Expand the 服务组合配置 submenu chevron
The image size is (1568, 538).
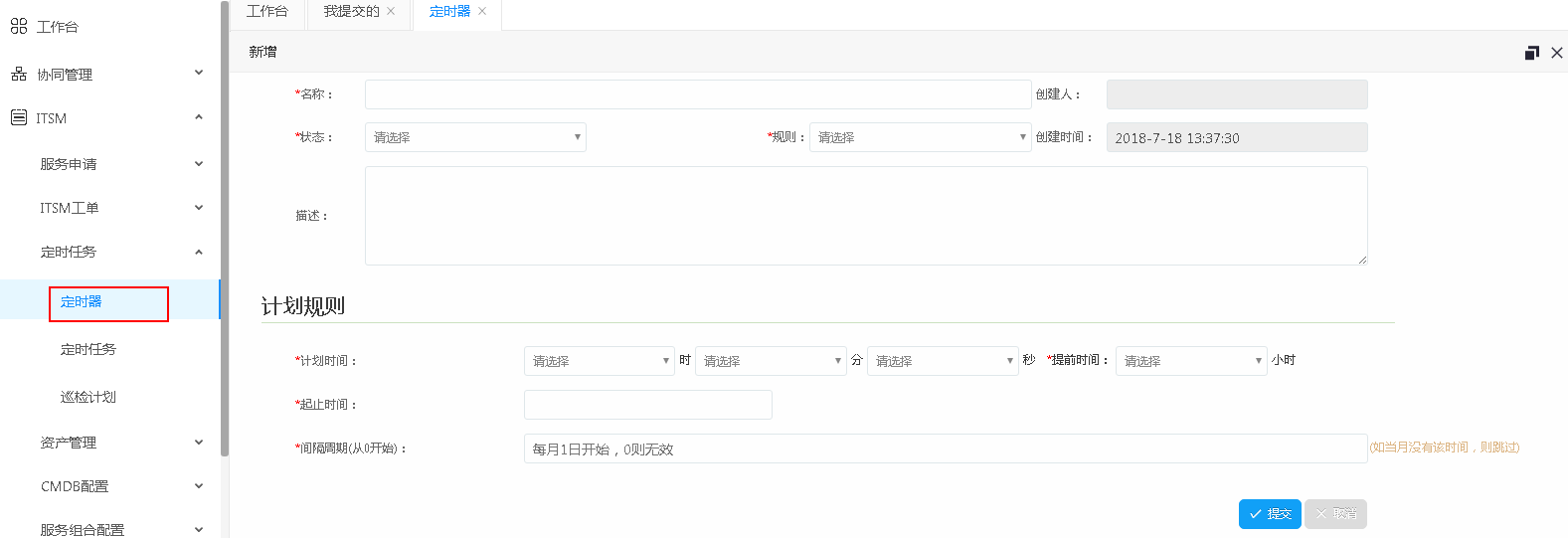click(x=199, y=530)
